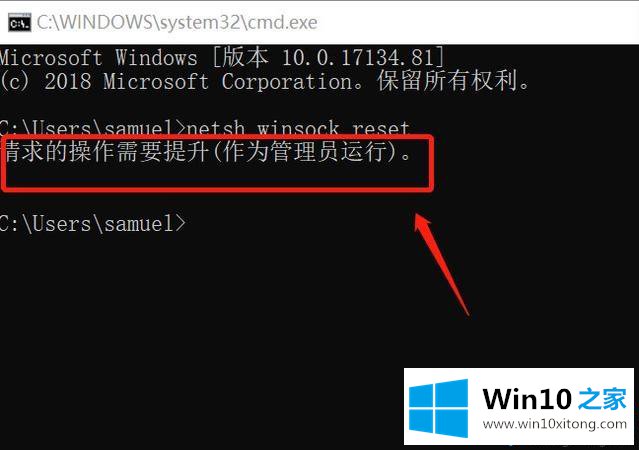The height and width of the screenshot is (450, 639).
Task: Click the netsh winsock reset command text
Action: [x=298, y=128]
